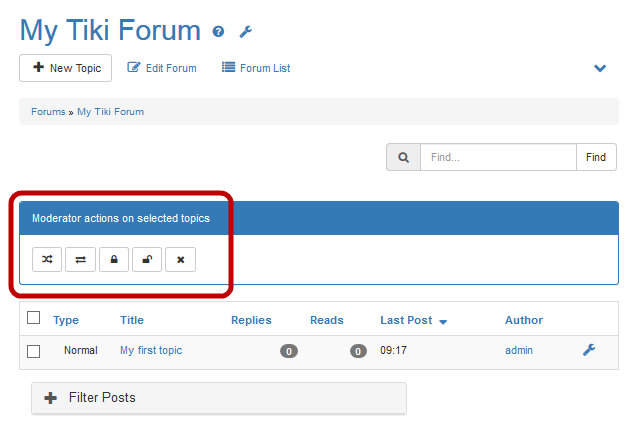Click the magnifier search icon
The image size is (635, 424).
click(x=403, y=158)
